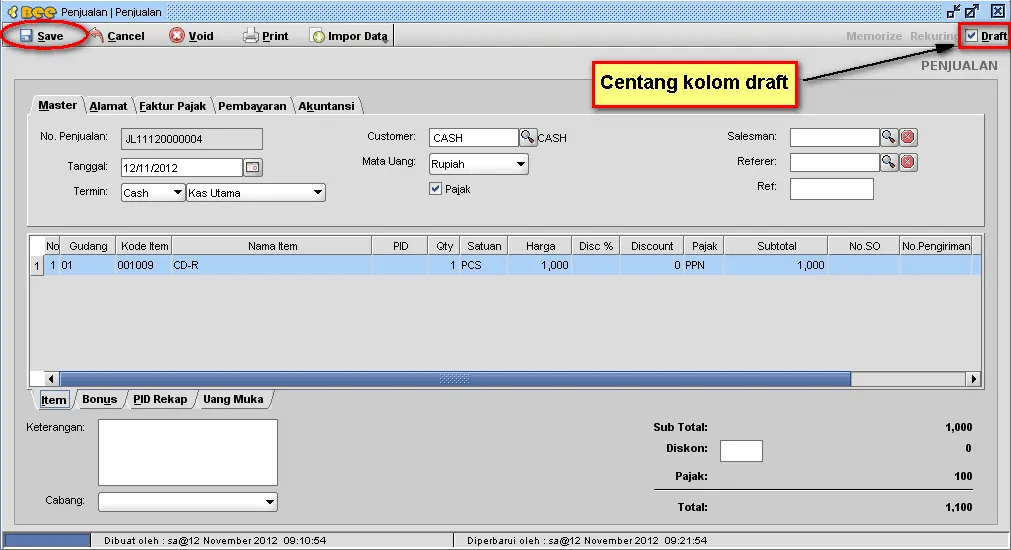Click the PPN tax cell

704,265
